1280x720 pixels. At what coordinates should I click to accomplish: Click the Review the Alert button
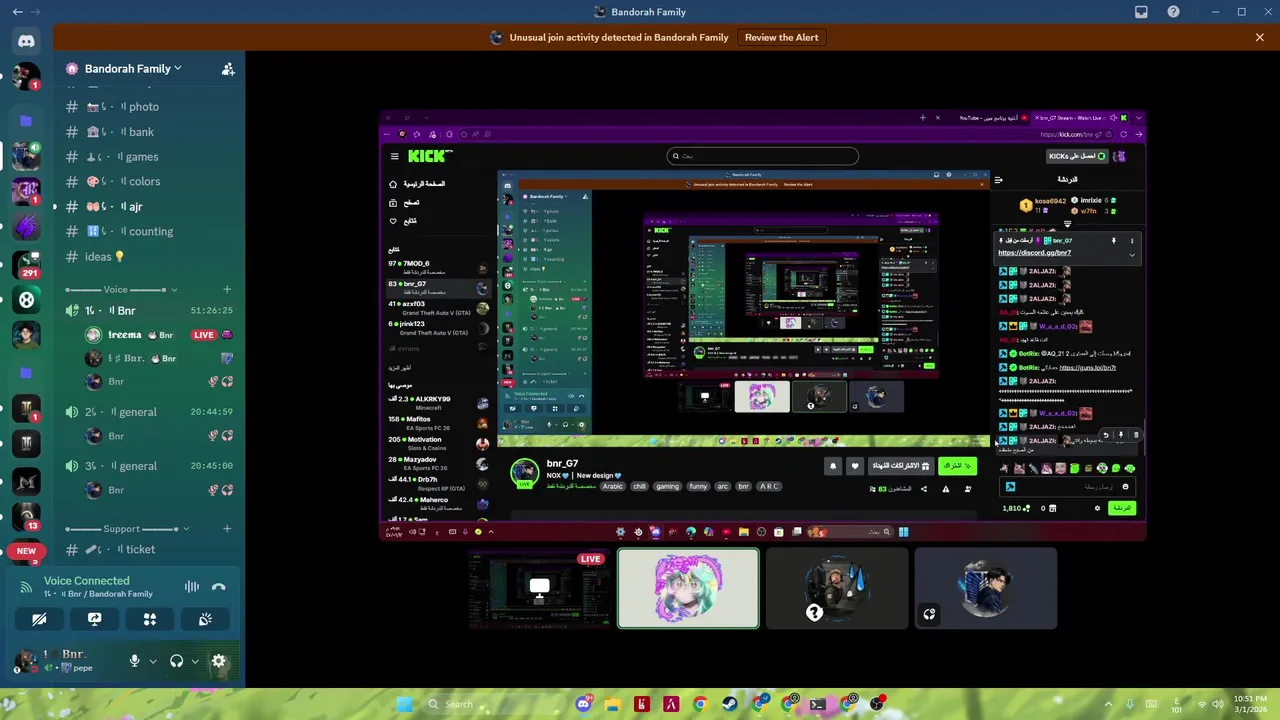coord(782,38)
